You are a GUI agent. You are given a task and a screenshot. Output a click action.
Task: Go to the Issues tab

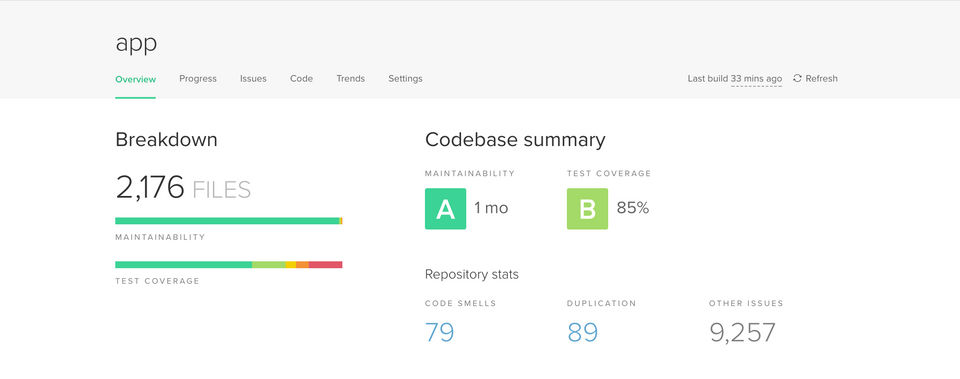pos(253,78)
